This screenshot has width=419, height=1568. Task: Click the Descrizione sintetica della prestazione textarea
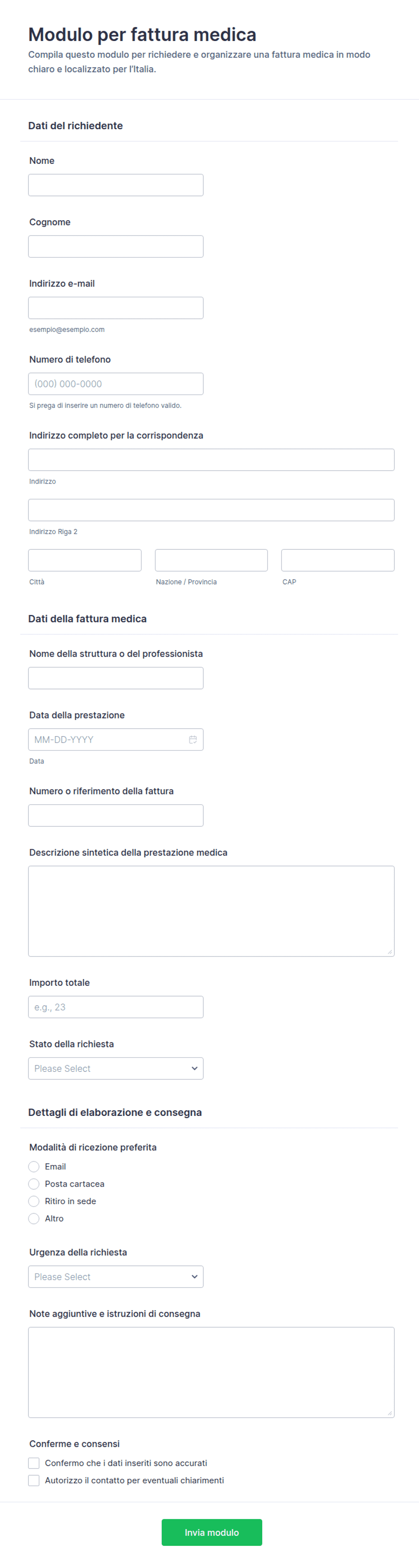(x=211, y=911)
